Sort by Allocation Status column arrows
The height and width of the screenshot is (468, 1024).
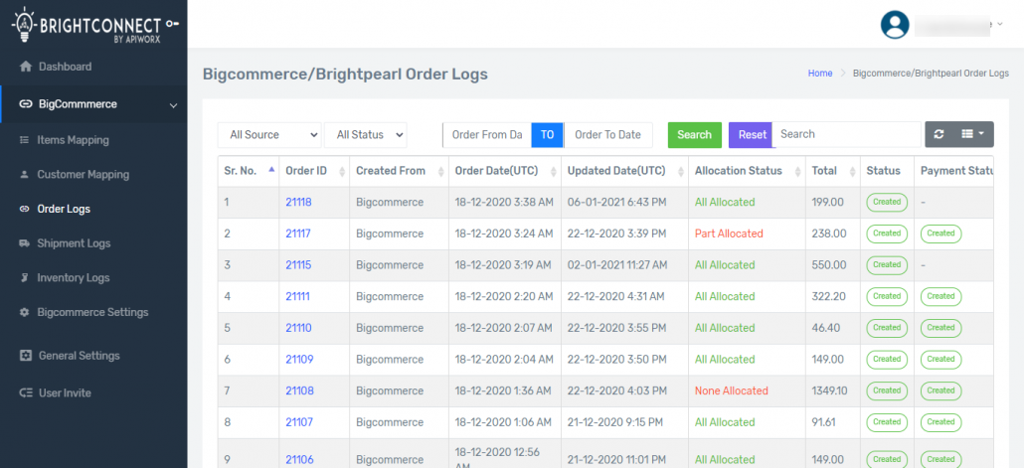pos(798,171)
